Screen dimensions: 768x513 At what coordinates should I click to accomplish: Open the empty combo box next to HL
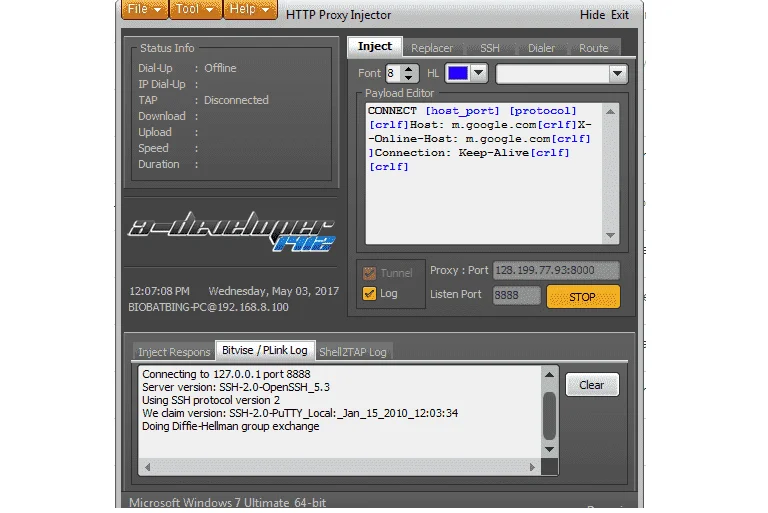click(561, 74)
